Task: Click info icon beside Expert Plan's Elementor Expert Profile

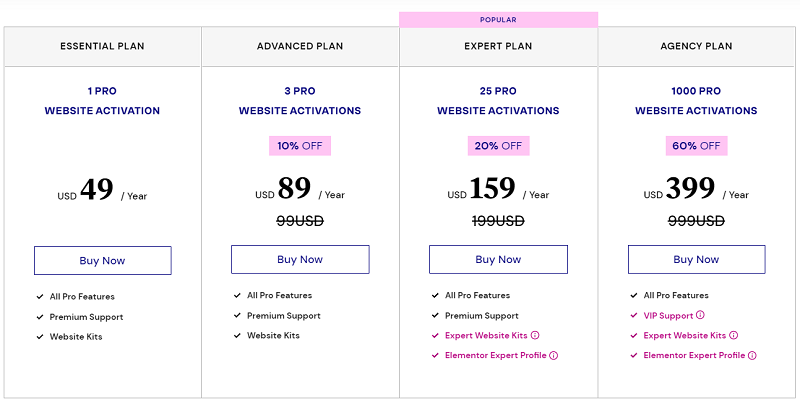Action: click(554, 356)
